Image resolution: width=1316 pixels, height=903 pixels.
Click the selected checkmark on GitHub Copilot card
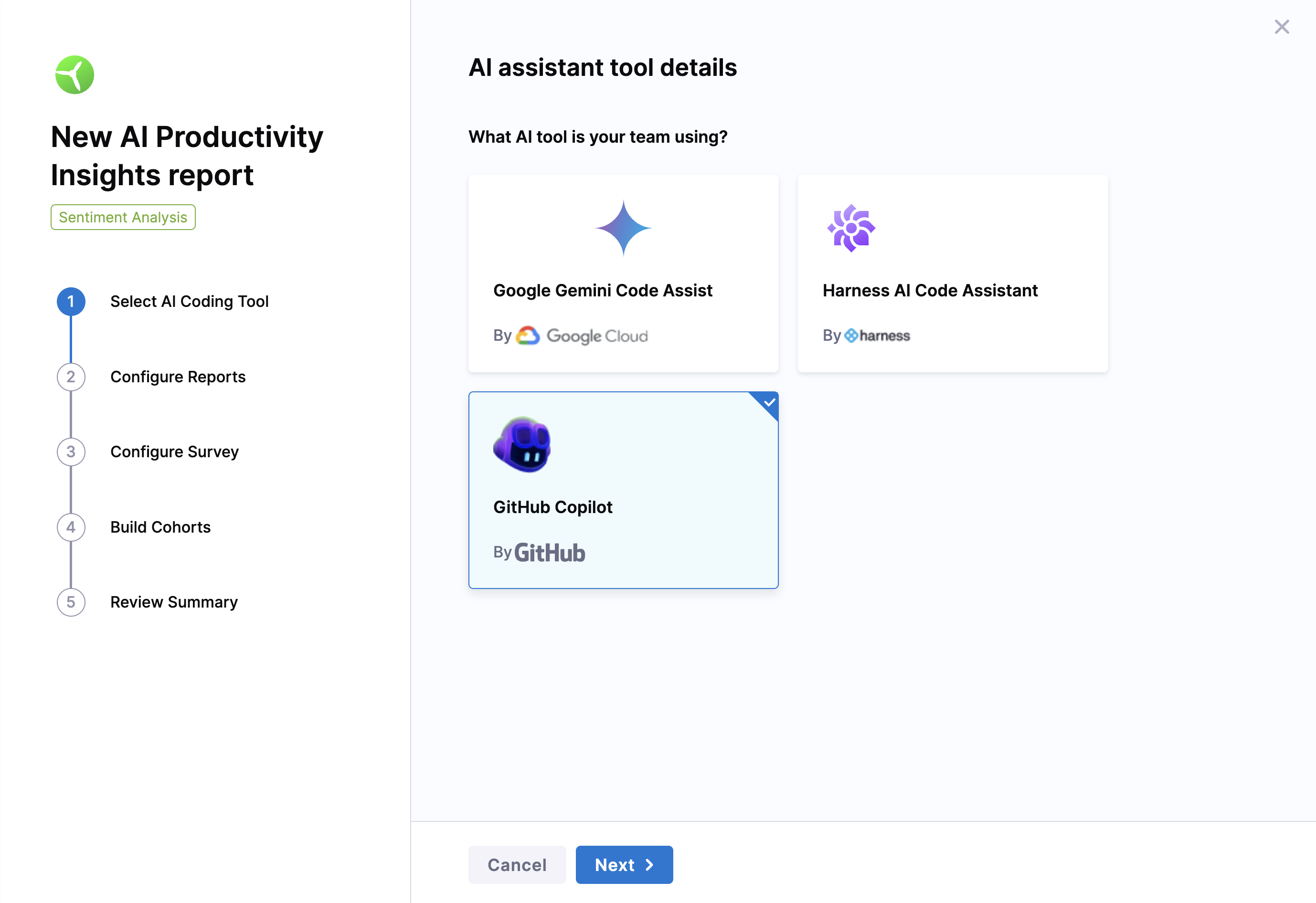click(769, 402)
